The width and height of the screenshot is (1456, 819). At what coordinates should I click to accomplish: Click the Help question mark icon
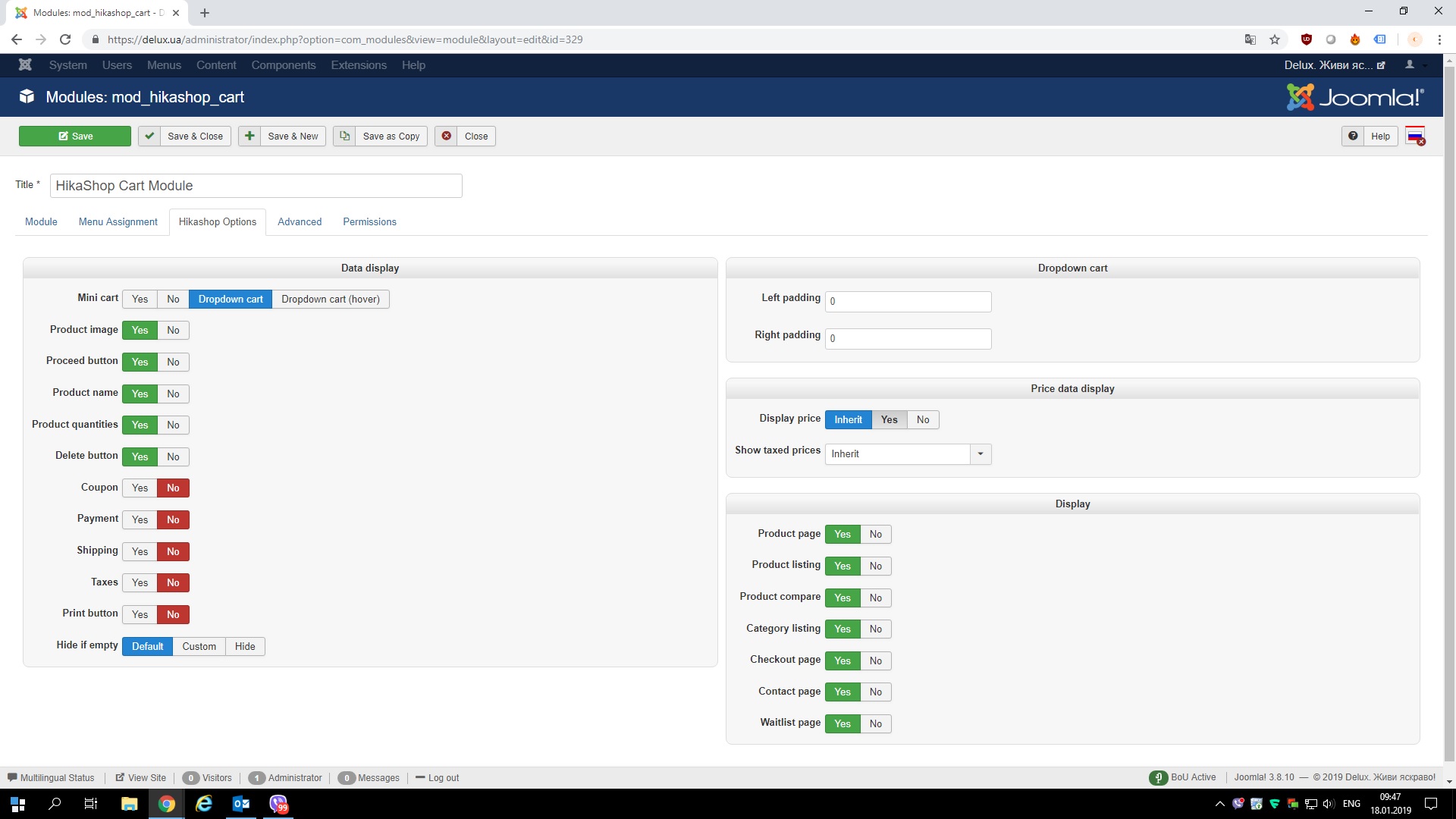[x=1353, y=136]
